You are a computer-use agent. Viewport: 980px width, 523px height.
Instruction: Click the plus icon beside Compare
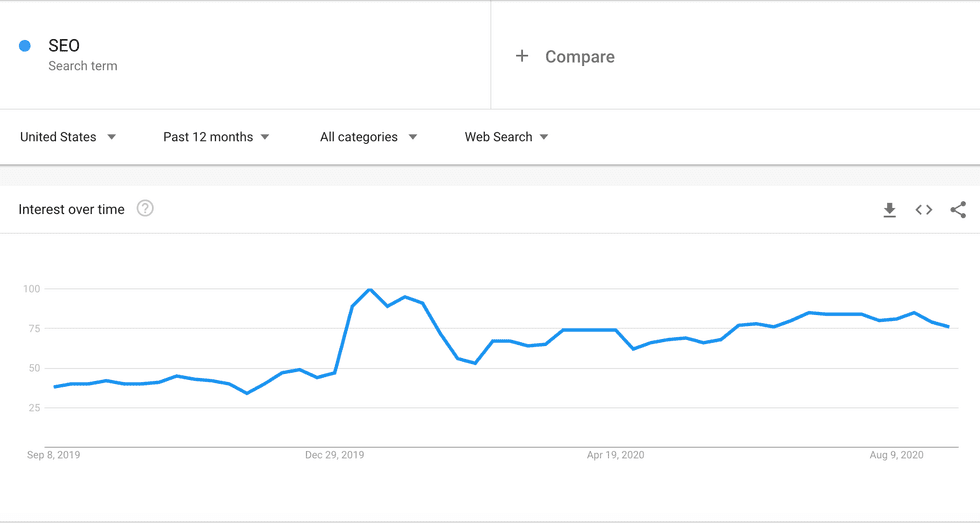click(522, 56)
